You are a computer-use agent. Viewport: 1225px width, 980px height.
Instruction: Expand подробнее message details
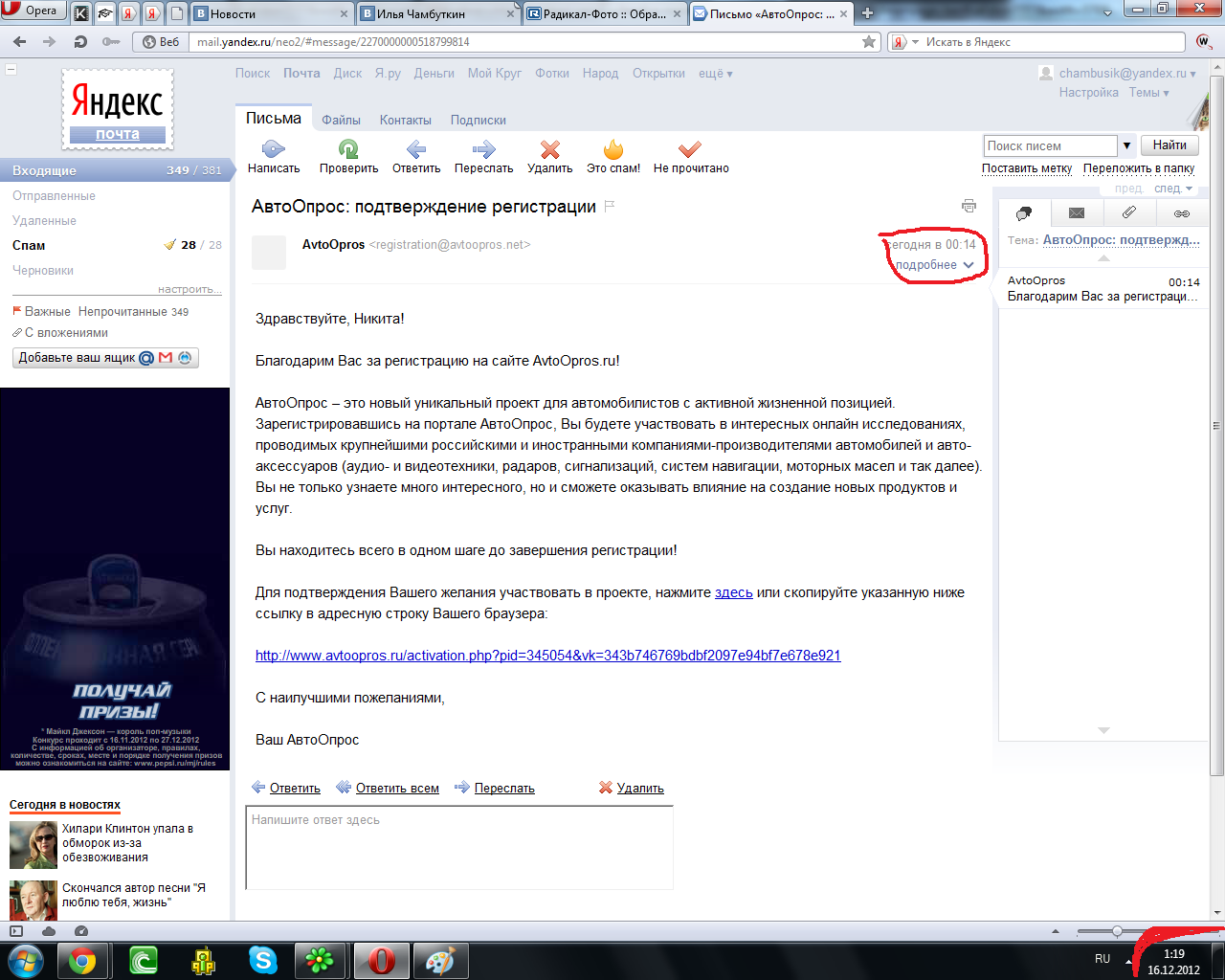[x=934, y=265]
